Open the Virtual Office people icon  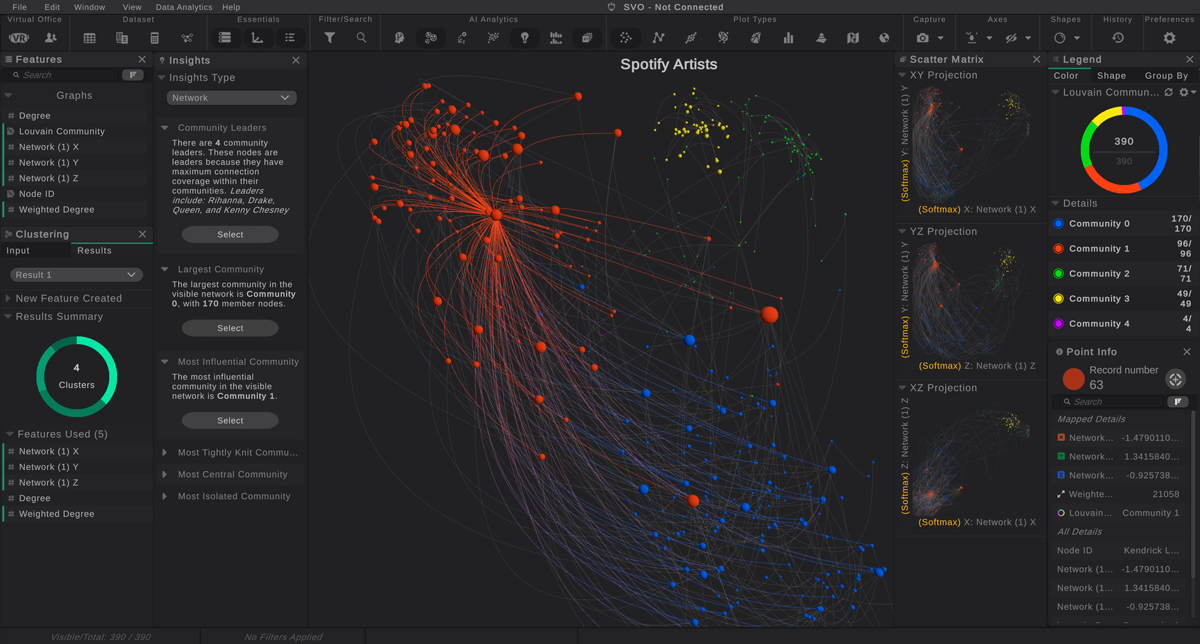pyautogui.click(x=50, y=38)
